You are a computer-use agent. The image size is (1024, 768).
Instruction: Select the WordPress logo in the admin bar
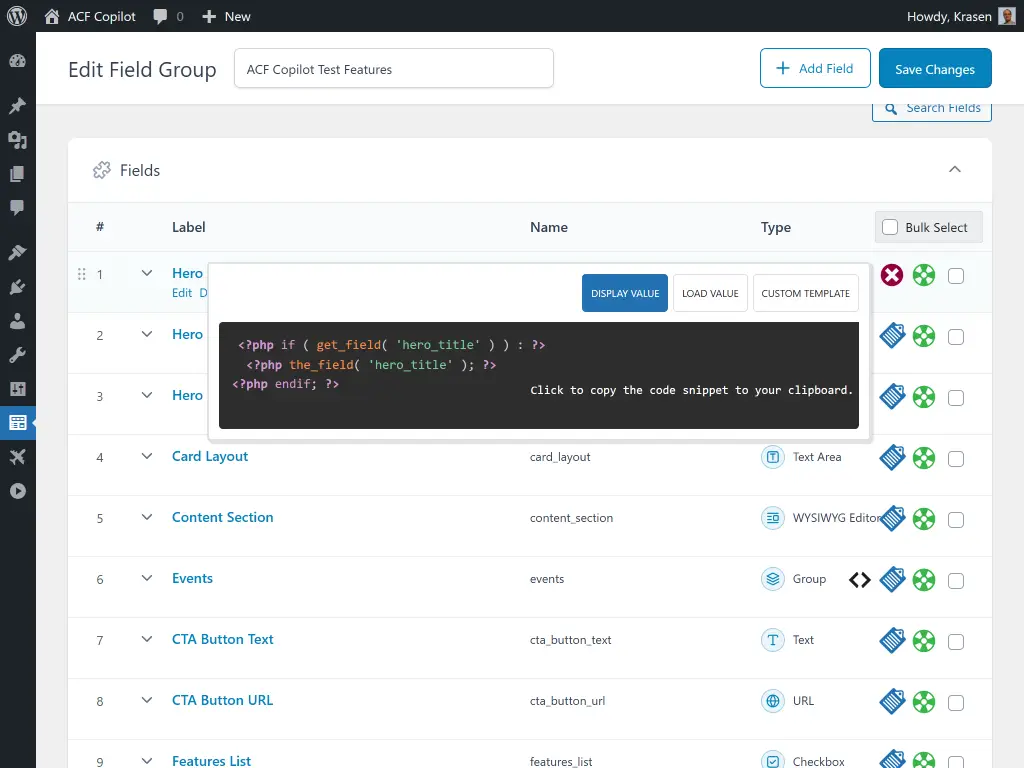[16, 16]
